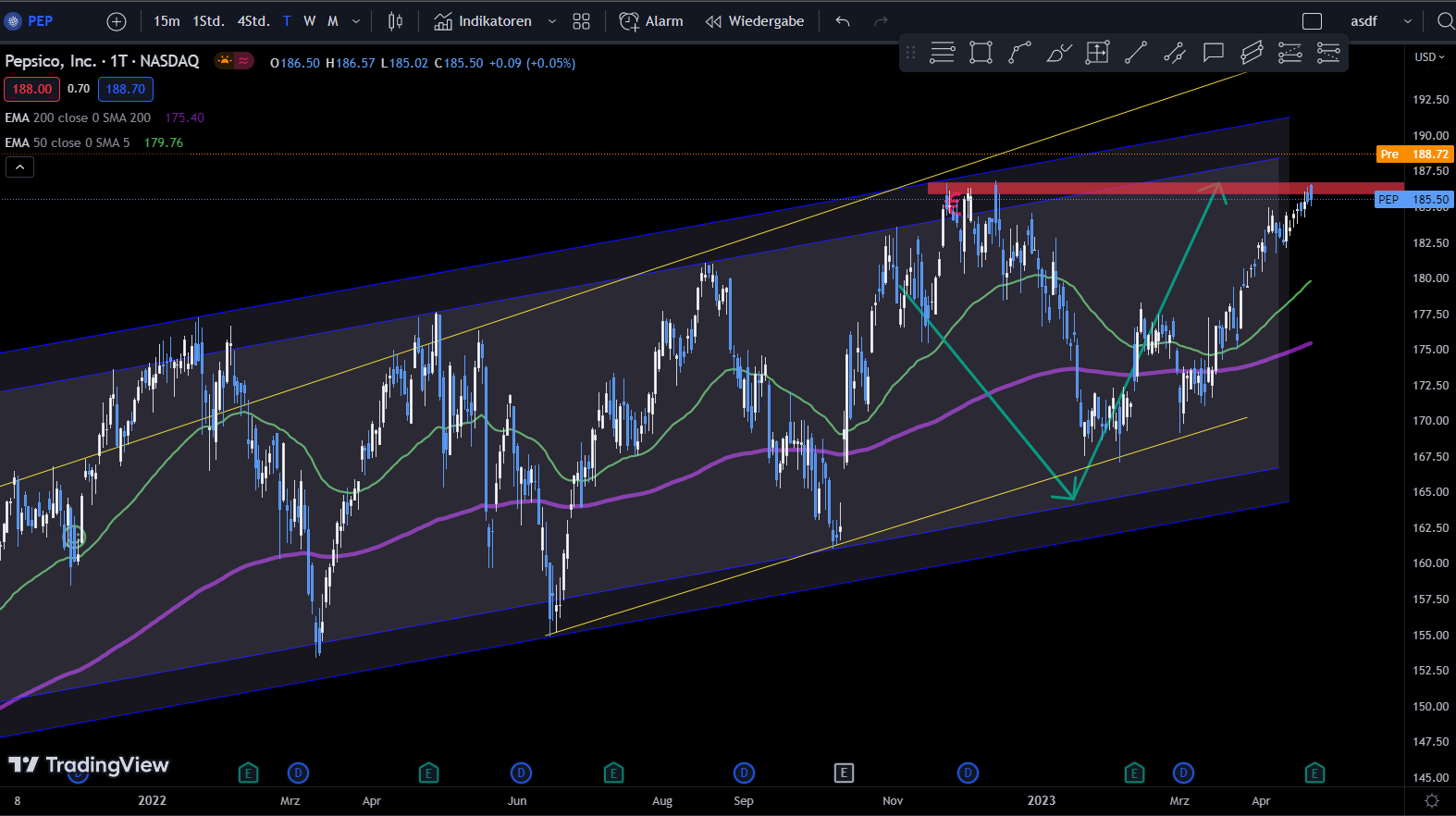Undo the last chart action
The width and height of the screenshot is (1456, 816).
pyautogui.click(x=843, y=21)
